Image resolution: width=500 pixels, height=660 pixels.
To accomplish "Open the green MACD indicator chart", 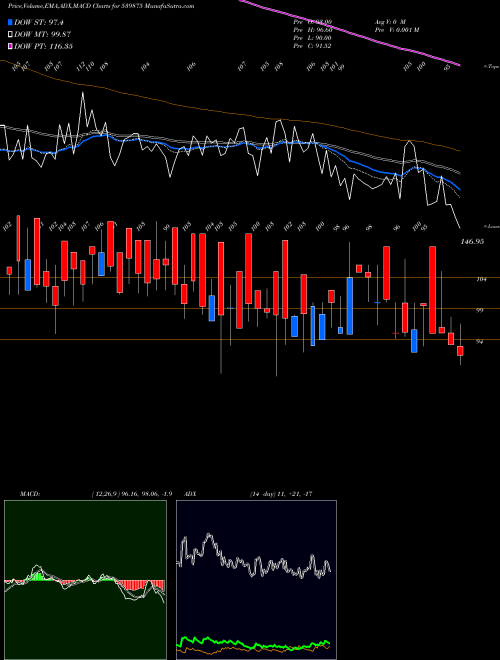I will pyautogui.click(x=85, y=580).
